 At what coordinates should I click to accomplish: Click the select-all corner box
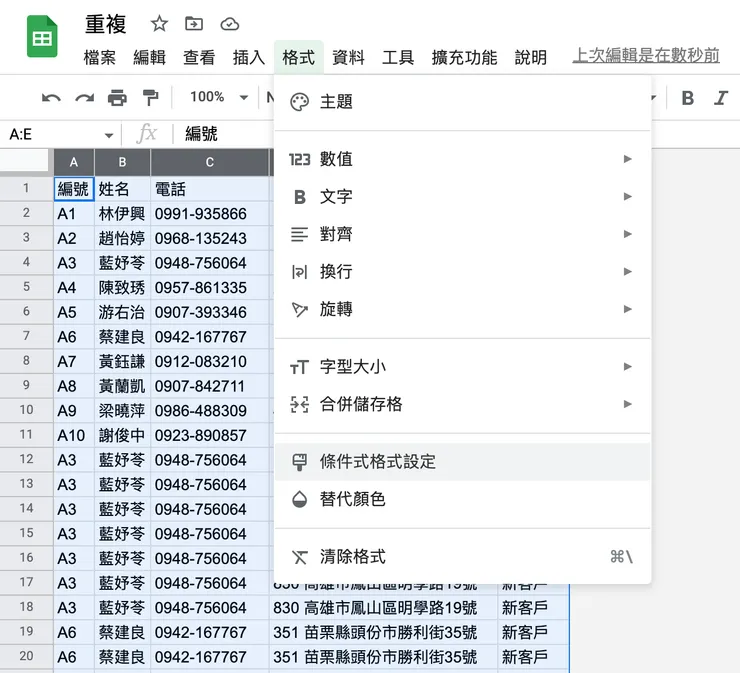(26, 162)
